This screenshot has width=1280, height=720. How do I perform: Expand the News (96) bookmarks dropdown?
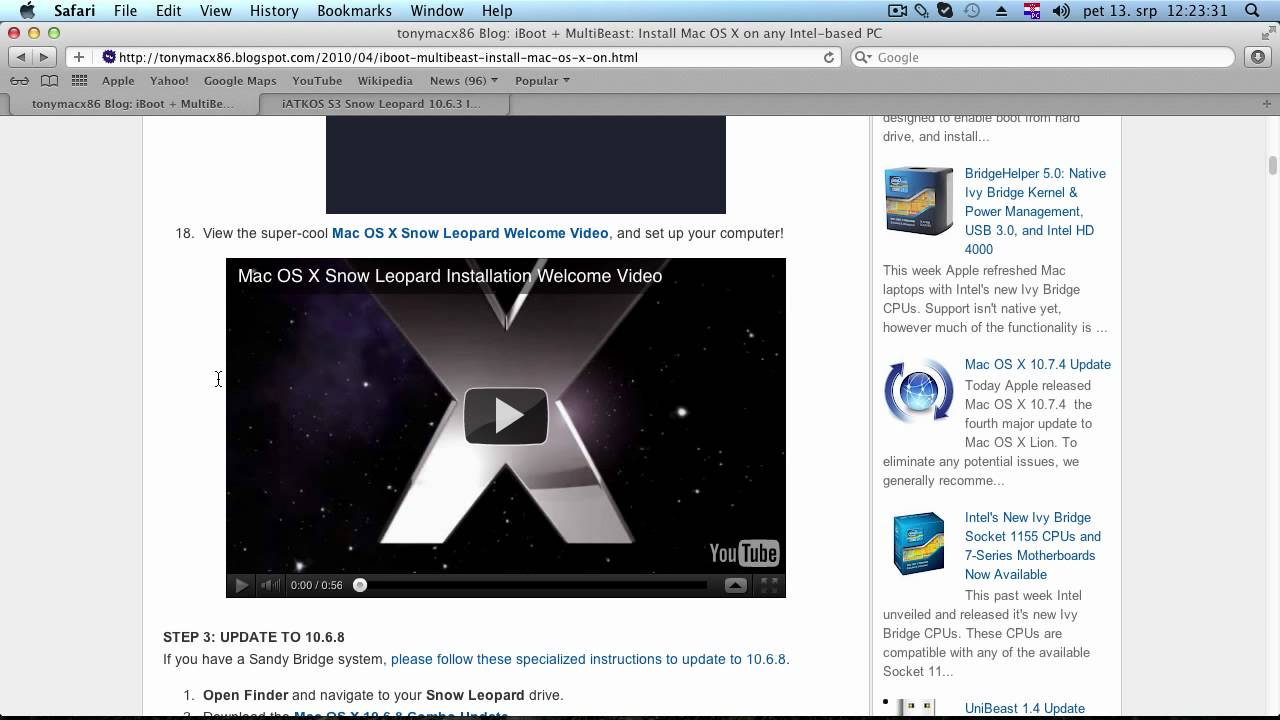click(x=464, y=80)
